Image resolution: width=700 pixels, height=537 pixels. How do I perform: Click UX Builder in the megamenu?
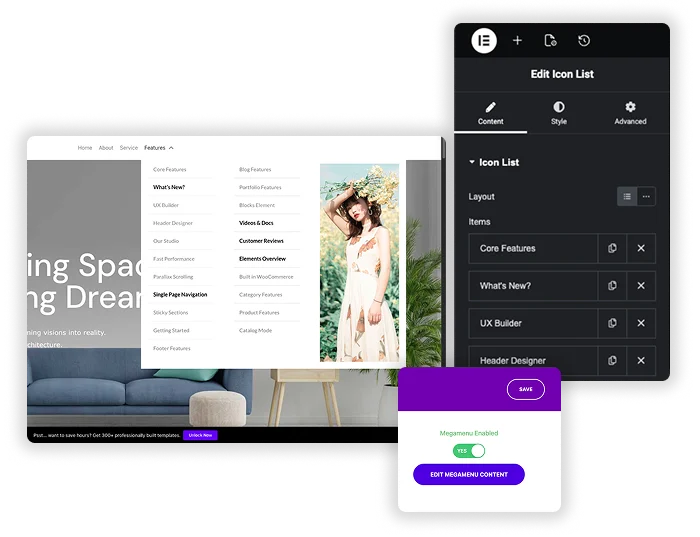pos(166,205)
